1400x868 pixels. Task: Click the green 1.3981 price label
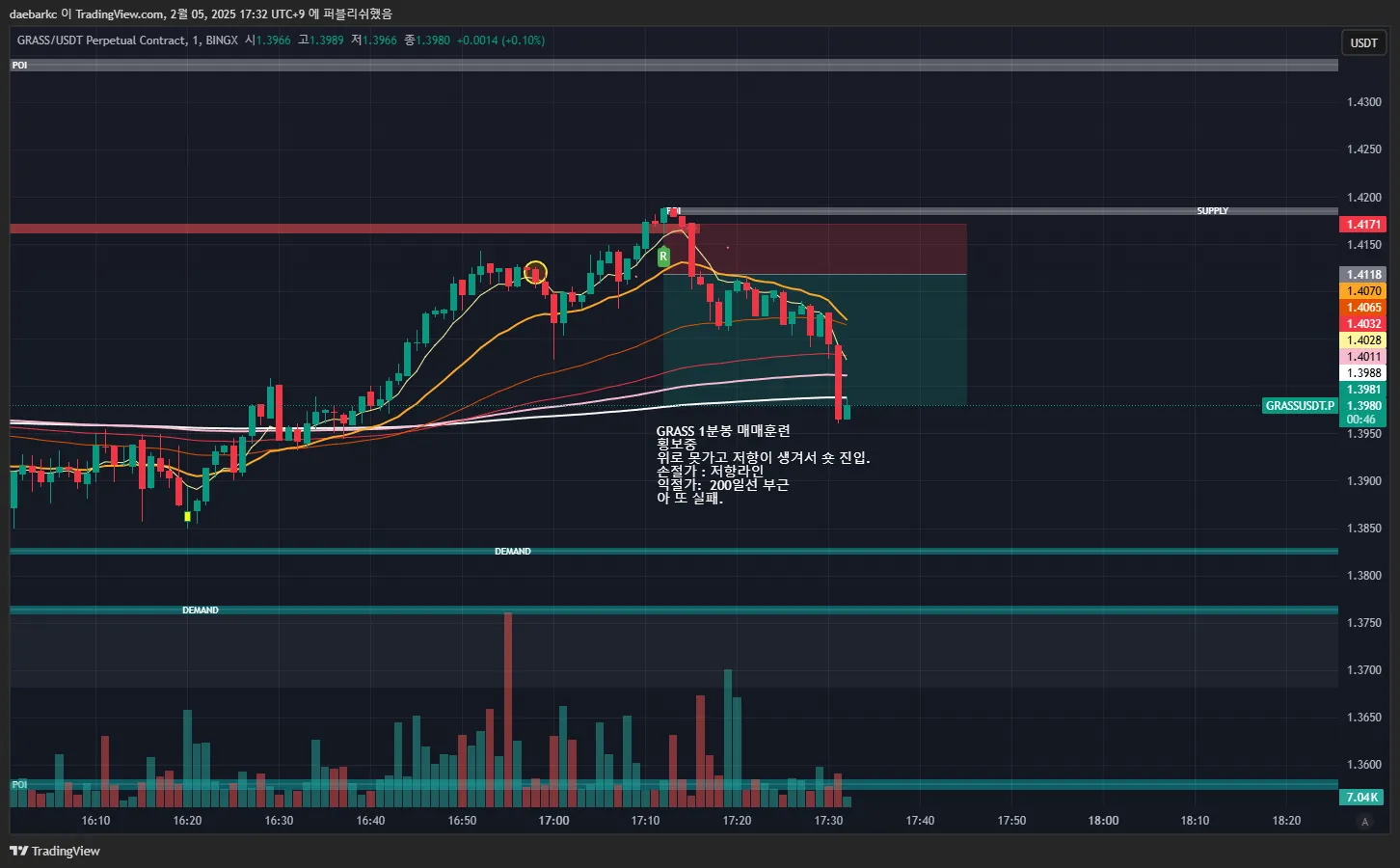pos(1363,390)
